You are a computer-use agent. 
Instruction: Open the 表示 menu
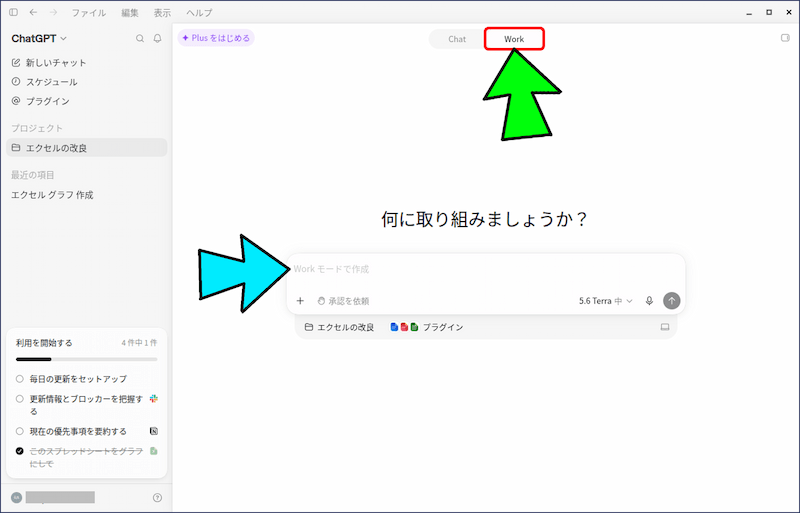162,13
